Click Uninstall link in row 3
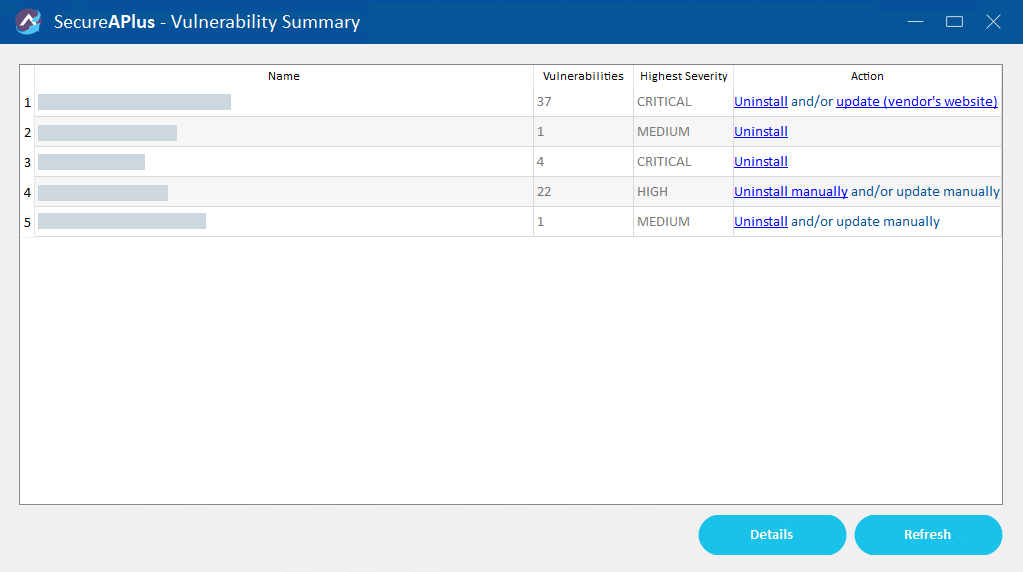The image size is (1023, 572). pos(761,162)
